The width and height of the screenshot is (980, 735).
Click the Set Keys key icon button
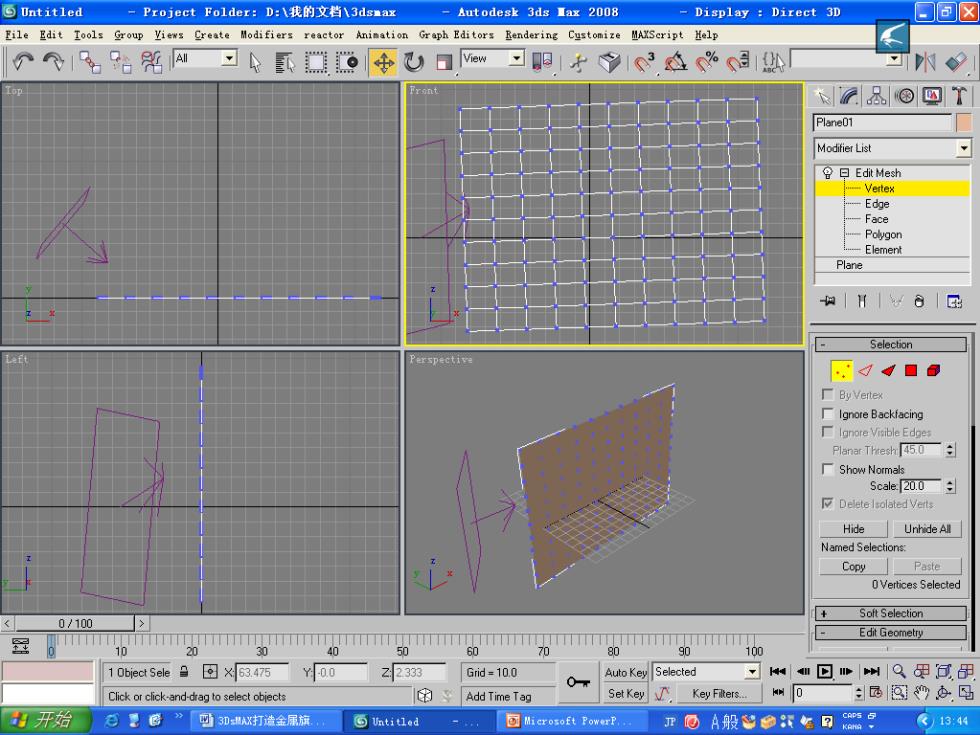pos(579,682)
